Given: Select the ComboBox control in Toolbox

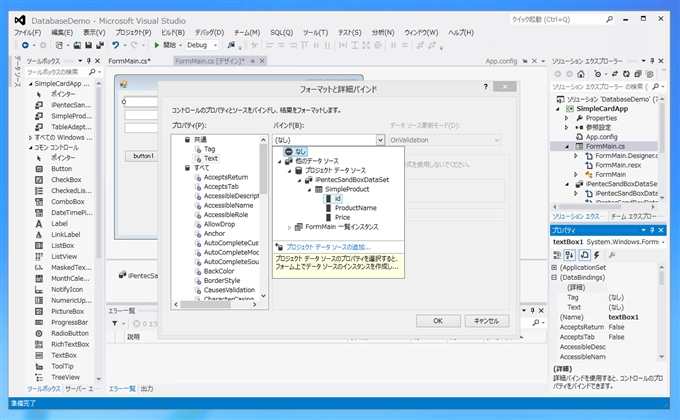Looking at the screenshot, I should 68,202.
